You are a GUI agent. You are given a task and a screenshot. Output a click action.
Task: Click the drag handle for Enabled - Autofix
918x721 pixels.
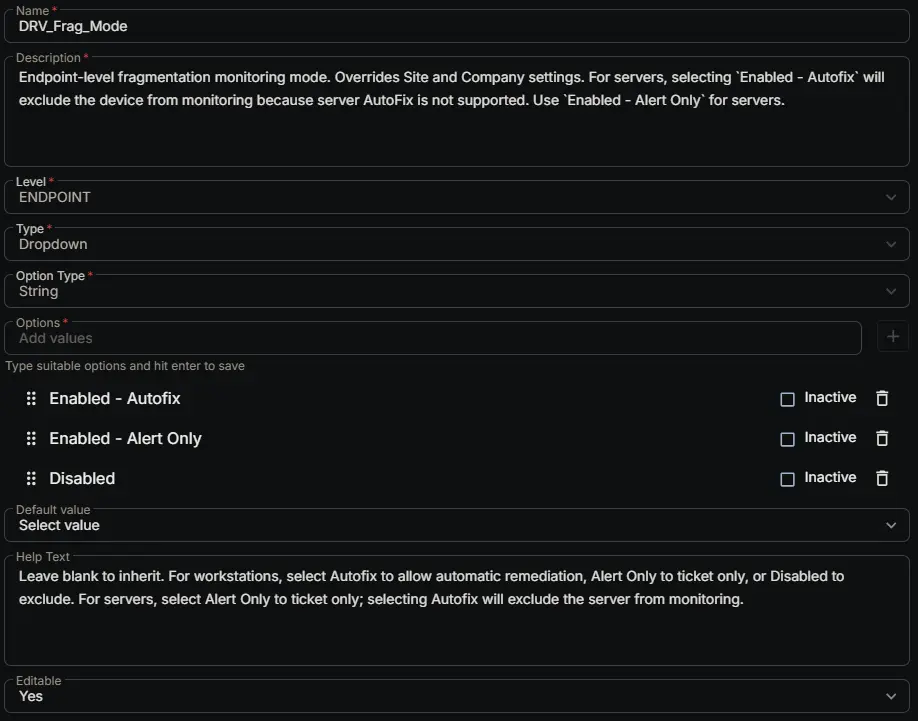[31, 399]
